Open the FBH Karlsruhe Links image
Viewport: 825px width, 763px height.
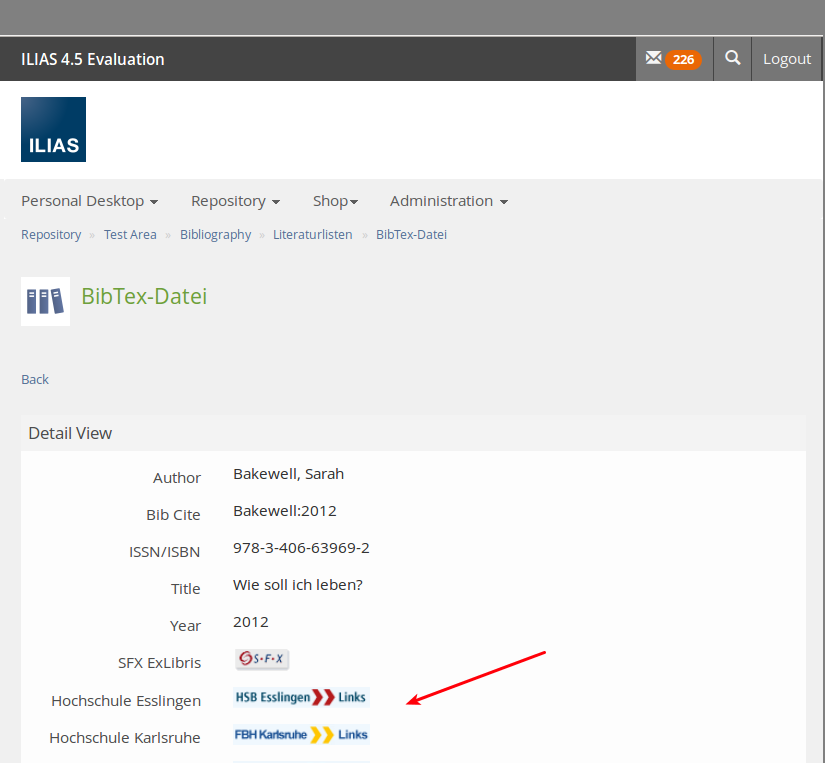(x=301, y=734)
